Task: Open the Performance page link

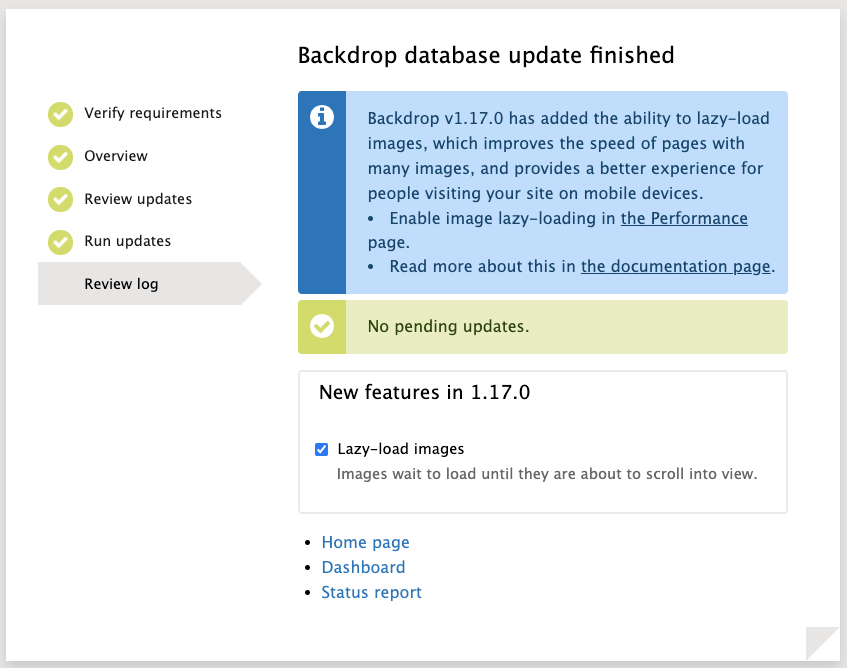Action: (x=684, y=218)
